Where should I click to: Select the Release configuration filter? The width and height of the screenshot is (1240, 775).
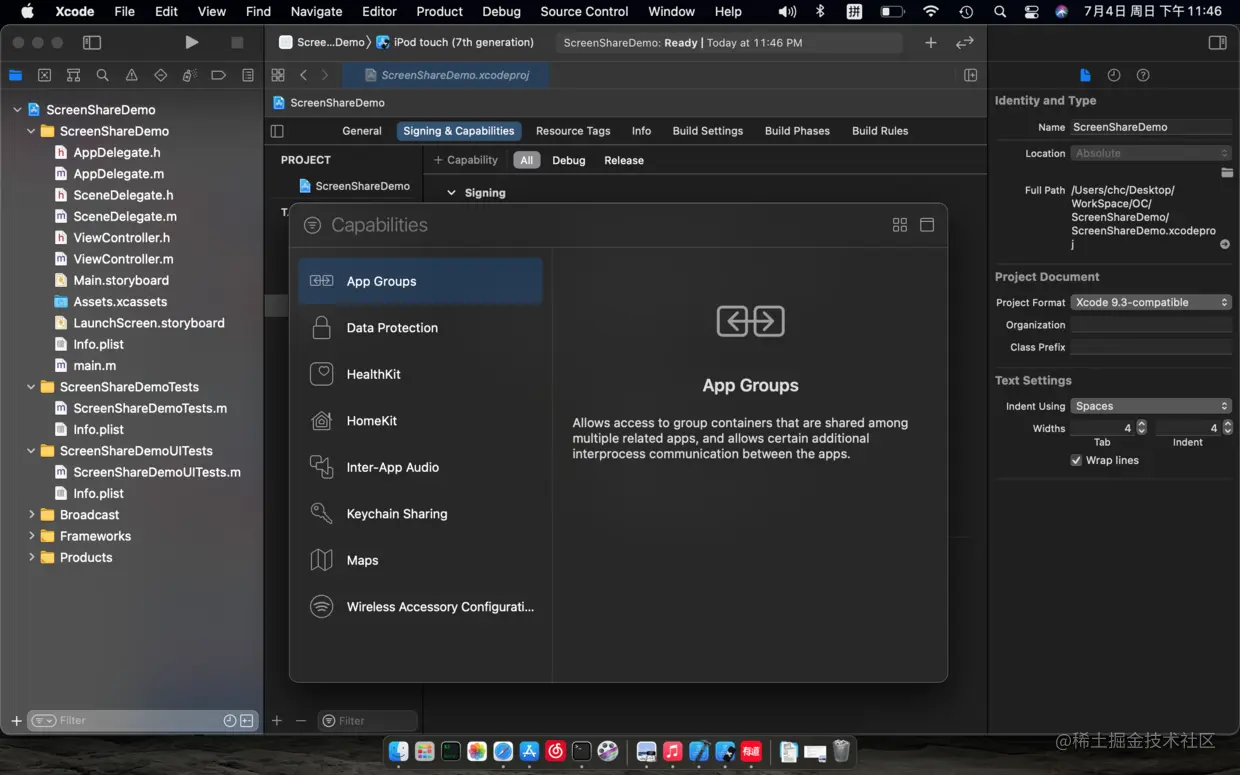coord(624,160)
